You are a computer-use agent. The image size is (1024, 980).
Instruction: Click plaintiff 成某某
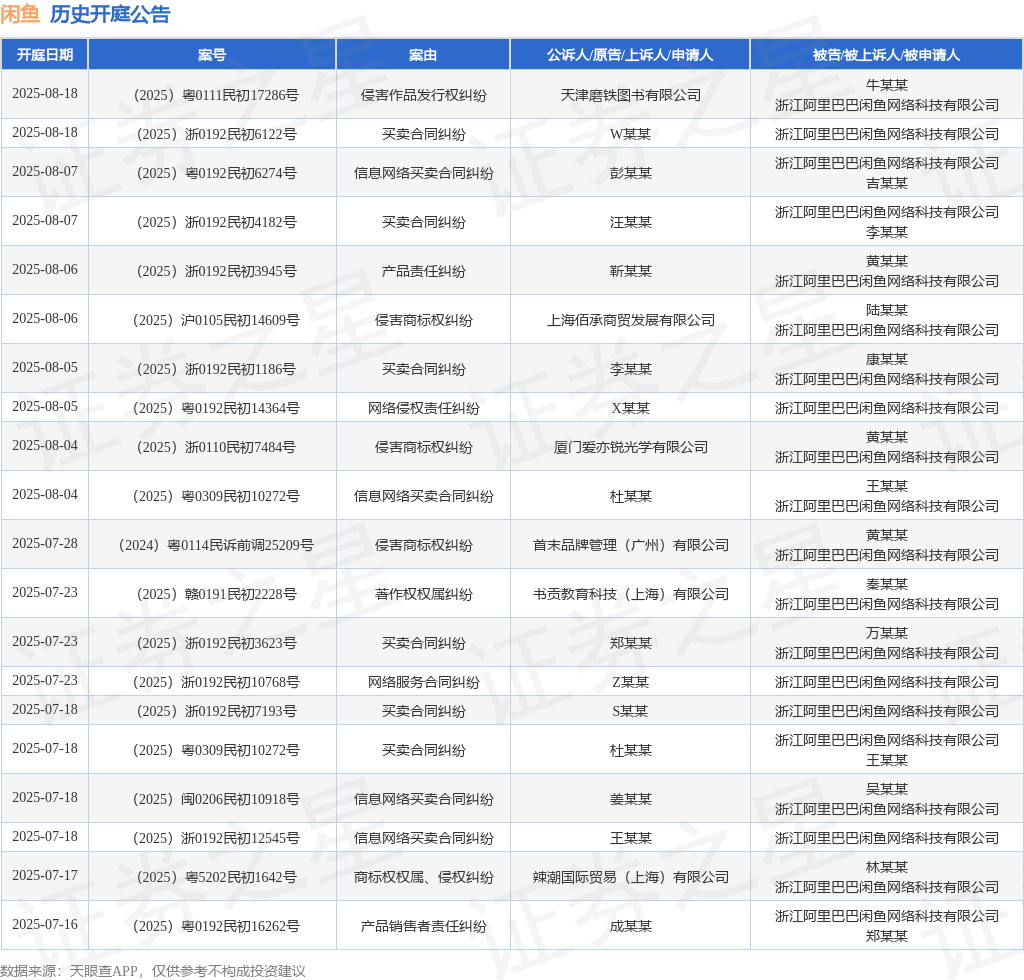point(630,927)
